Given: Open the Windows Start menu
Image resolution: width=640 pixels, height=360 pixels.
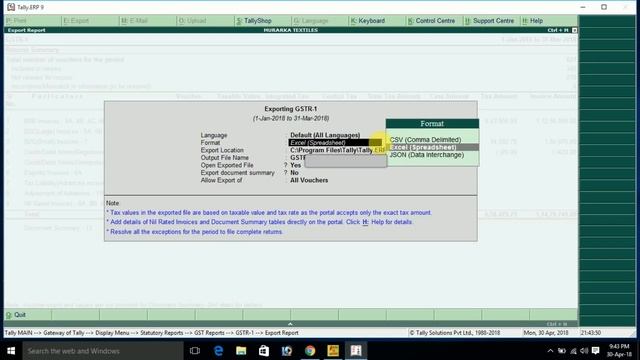Looking at the screenshot, I should click(11, 351).
